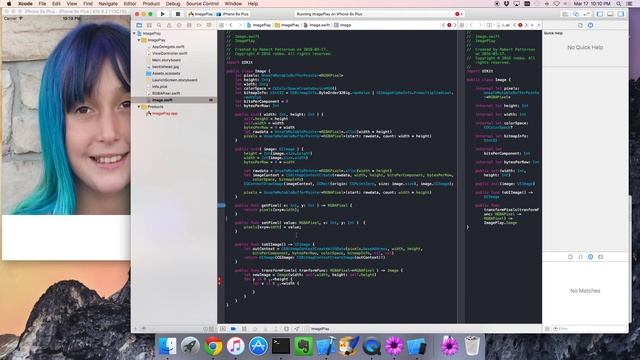The image size is (640, 360).
Task: Open the Source Control menu
Action: (202, 4)
